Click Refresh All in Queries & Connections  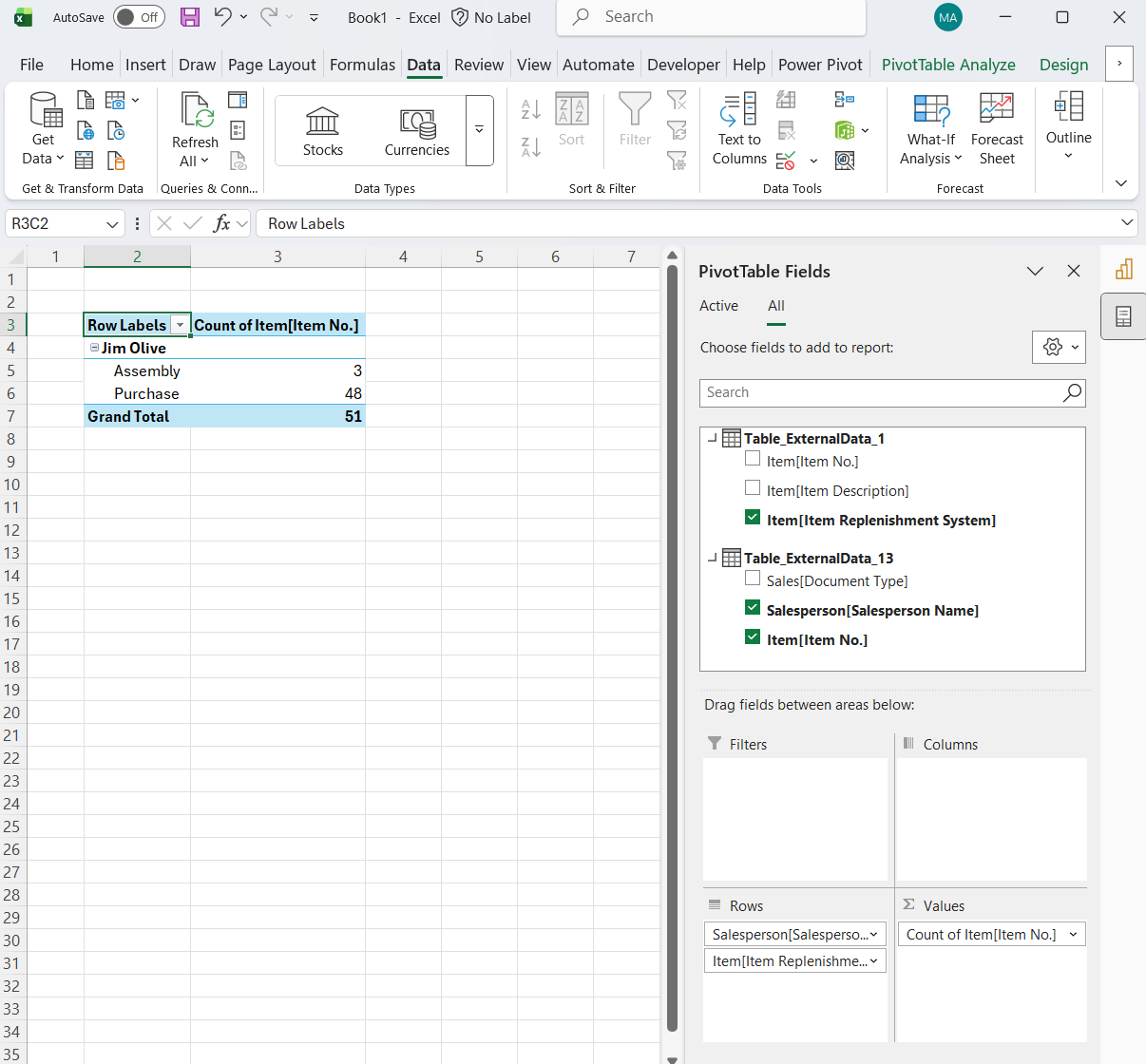coord(195,128)
